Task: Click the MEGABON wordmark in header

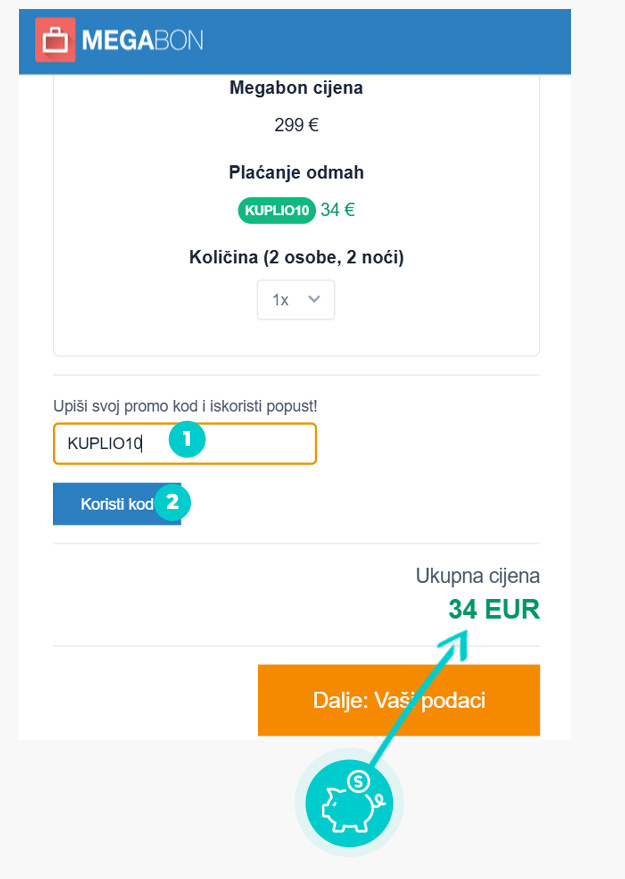Action: (x=142, y=40)
